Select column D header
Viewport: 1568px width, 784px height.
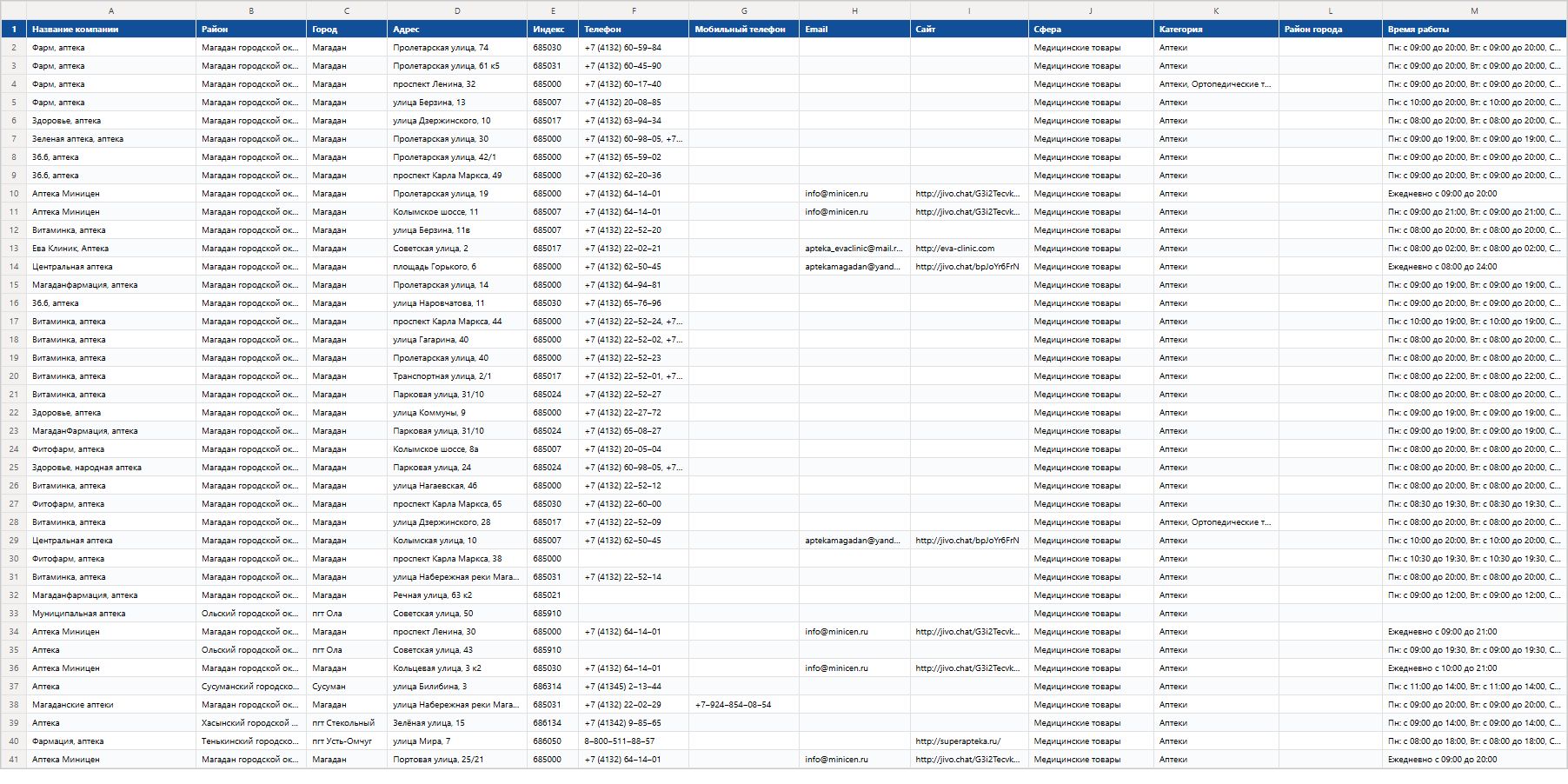457,10
